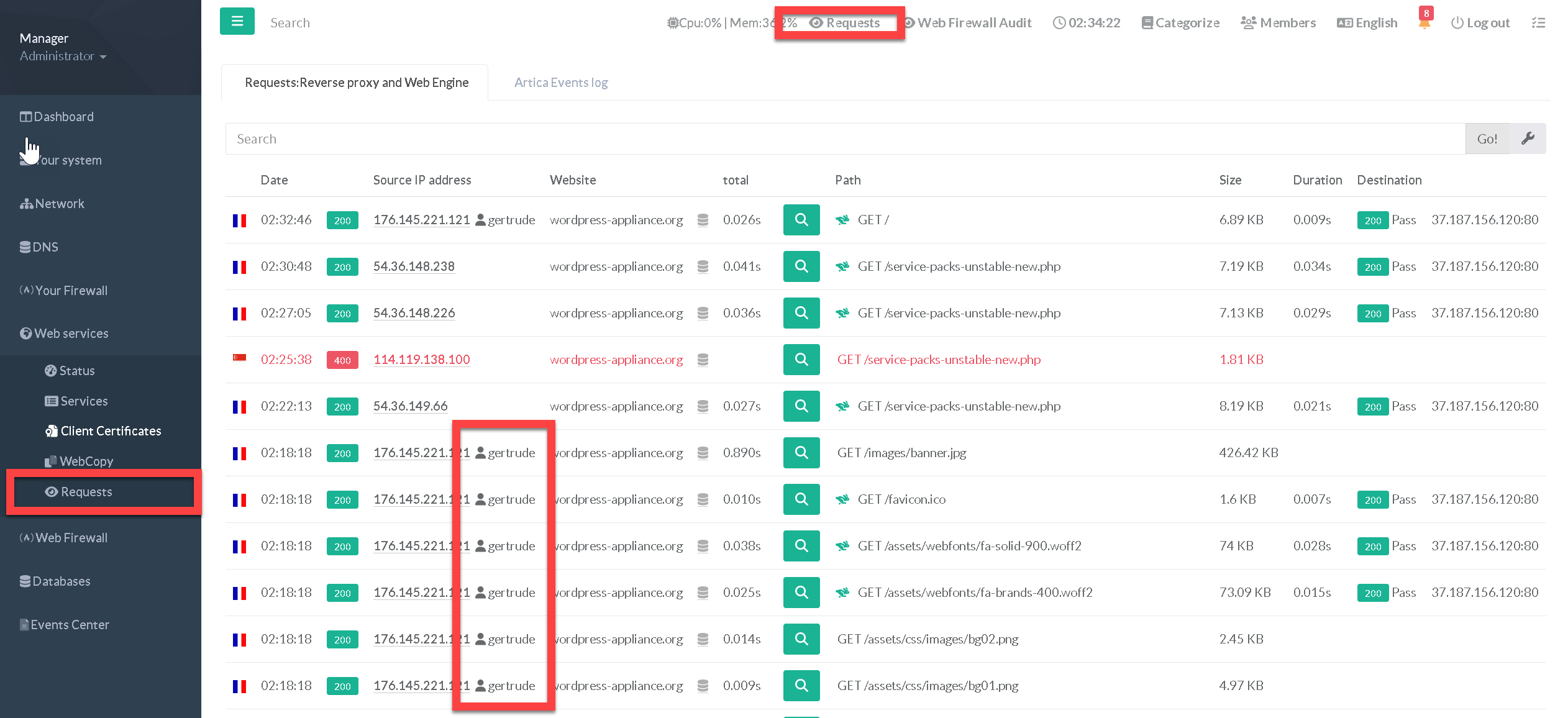Image resolution: width=1568 pixels, height=718 pixels.
Task: Click the wrench icon beside Go!
Action: pos(1528,139)
